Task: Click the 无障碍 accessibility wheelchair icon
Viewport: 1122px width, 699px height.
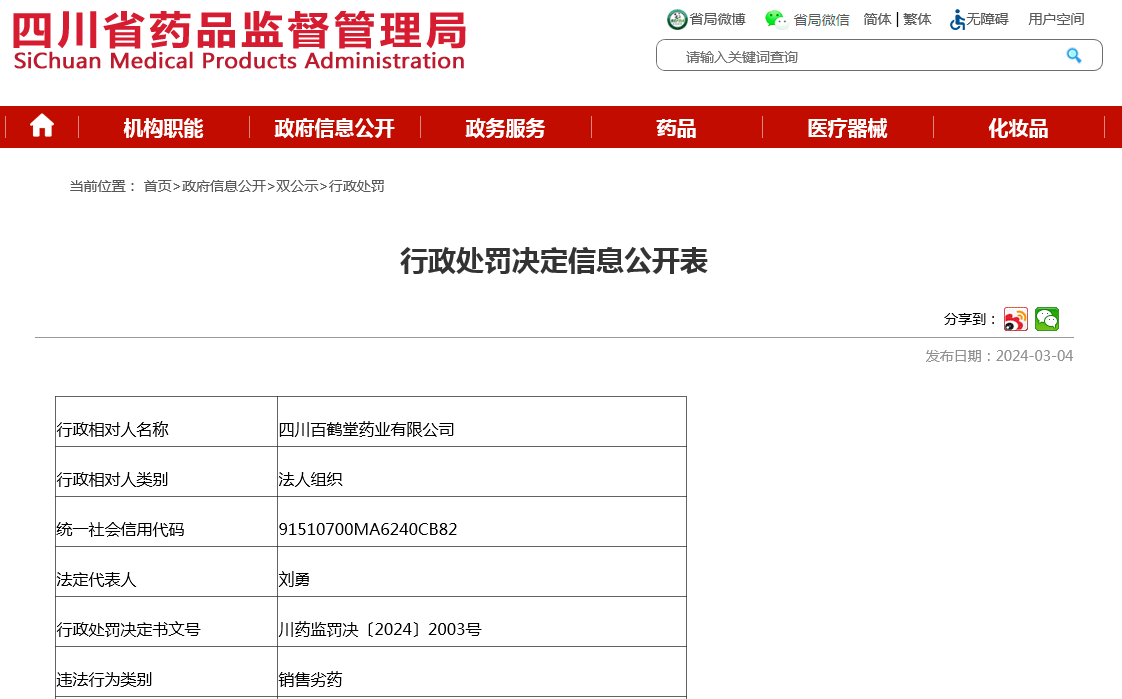Action: pyautogui.click(x=957, y=20)
